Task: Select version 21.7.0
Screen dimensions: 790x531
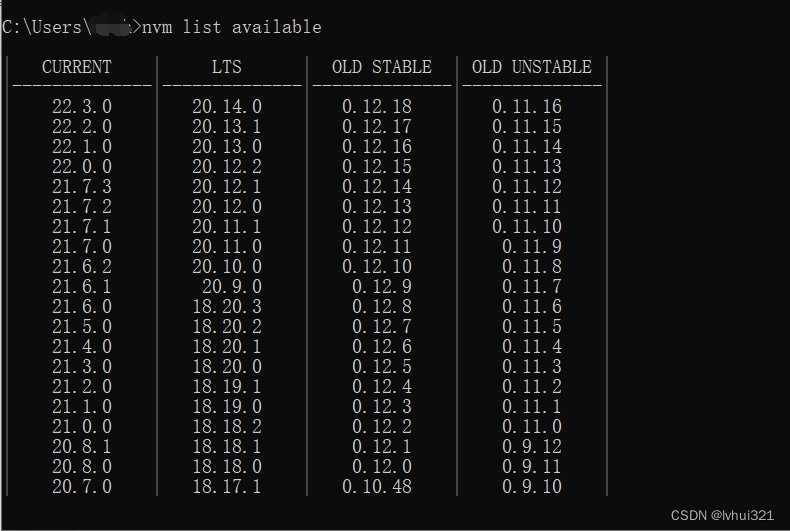Action: [x=82, y=246]
